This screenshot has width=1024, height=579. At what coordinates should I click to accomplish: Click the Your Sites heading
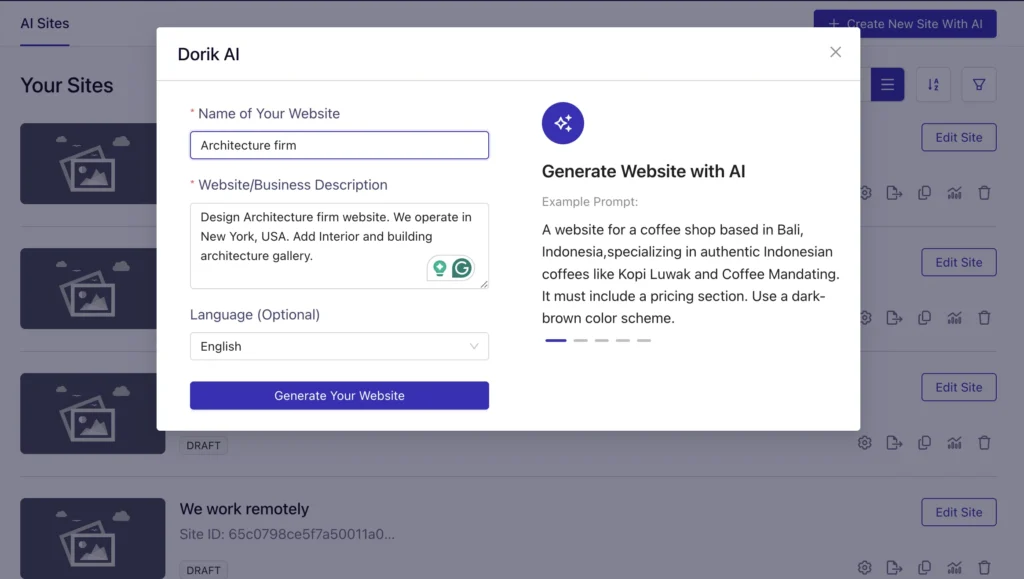pyautogui.click(x=67, y=85)
